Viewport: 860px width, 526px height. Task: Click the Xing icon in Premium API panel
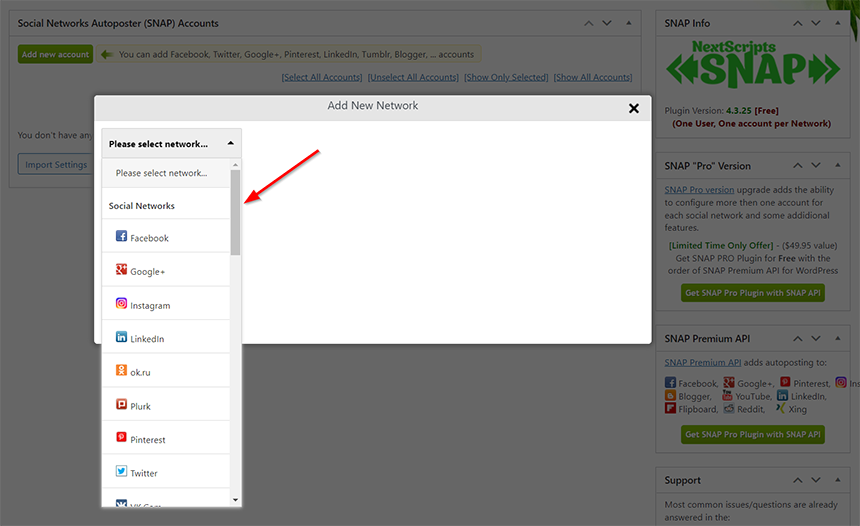[x=780, y=408]
